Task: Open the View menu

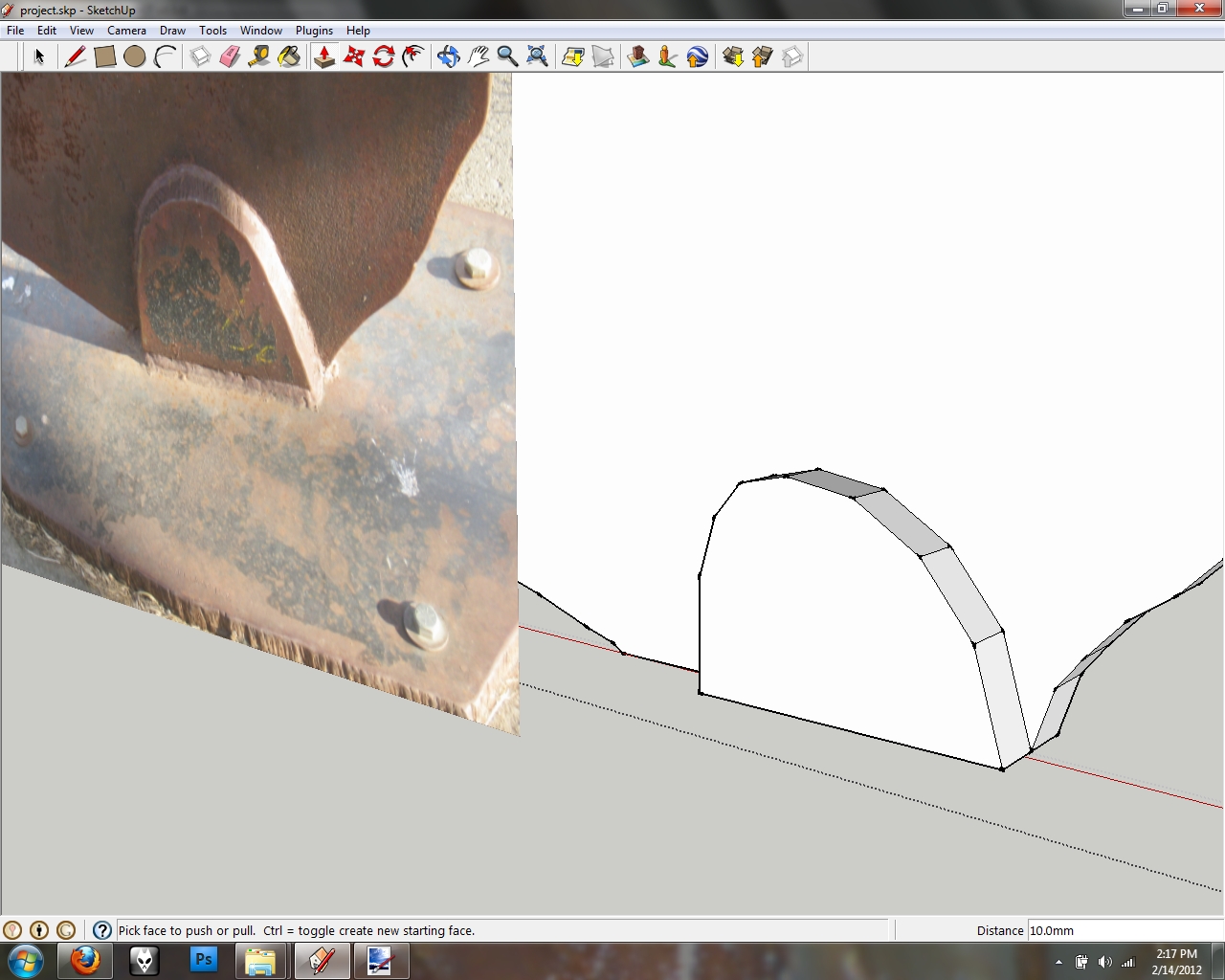Action: coord(81,31)
